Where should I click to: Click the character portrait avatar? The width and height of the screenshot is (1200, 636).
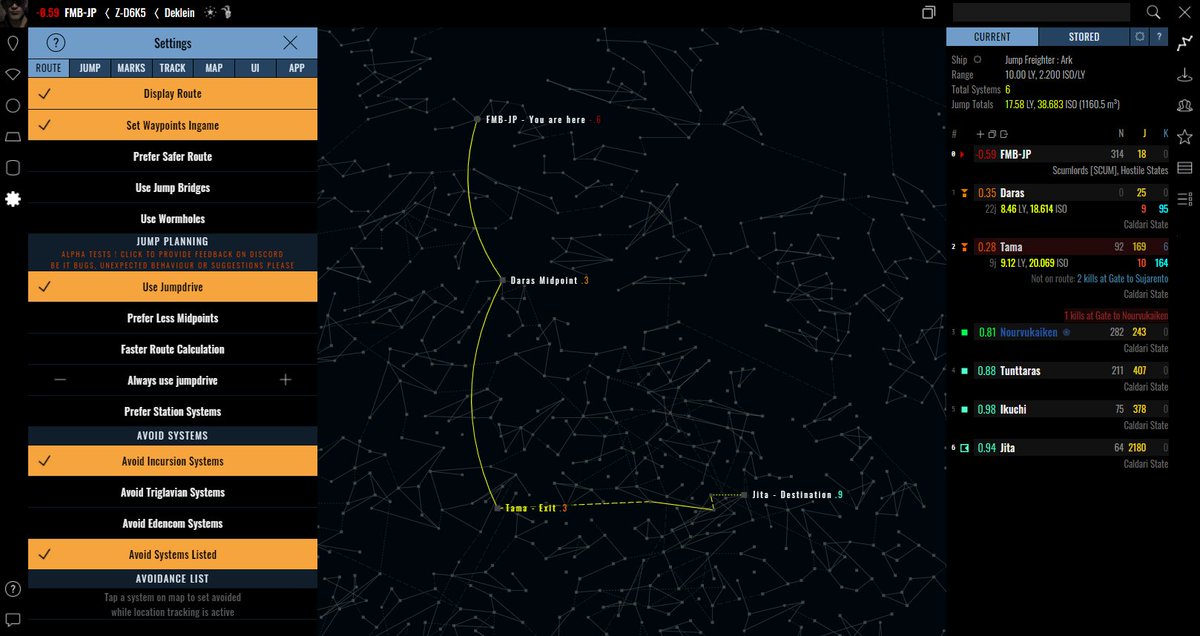13,12
